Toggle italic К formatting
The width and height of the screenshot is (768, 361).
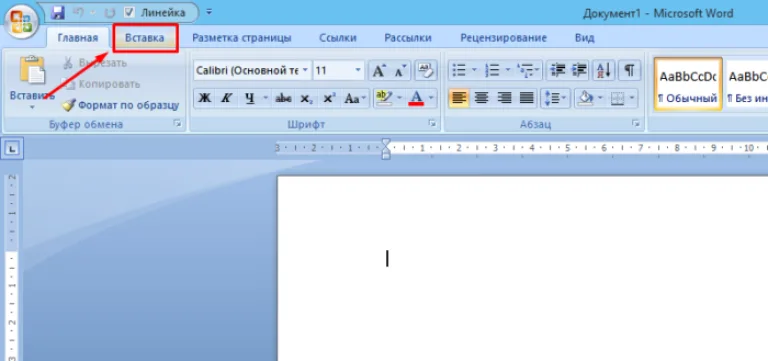tap(226, 98)
